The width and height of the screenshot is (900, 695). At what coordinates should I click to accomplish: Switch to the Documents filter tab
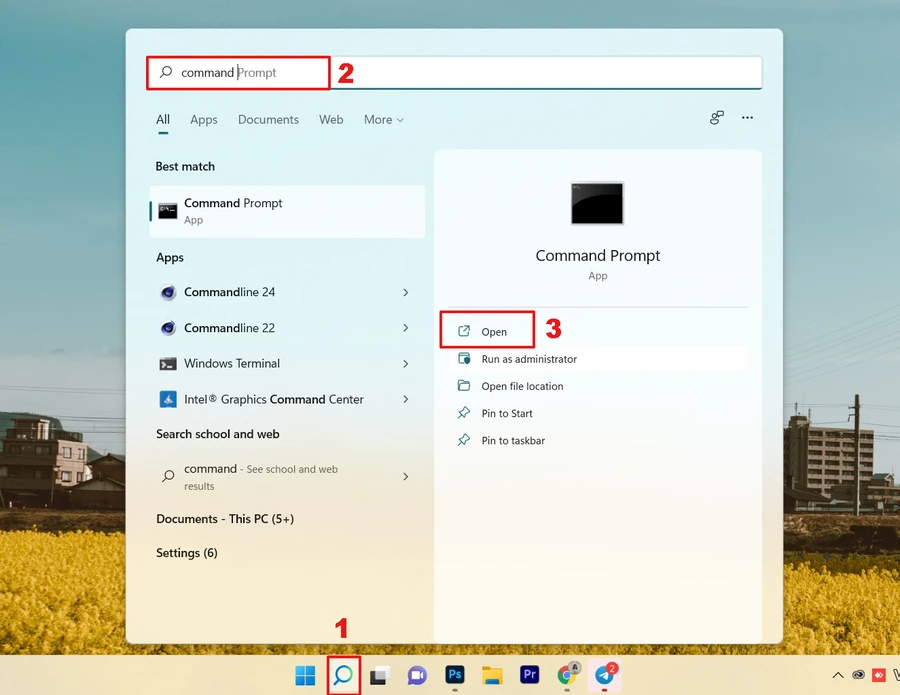click(x=268, y=119)
